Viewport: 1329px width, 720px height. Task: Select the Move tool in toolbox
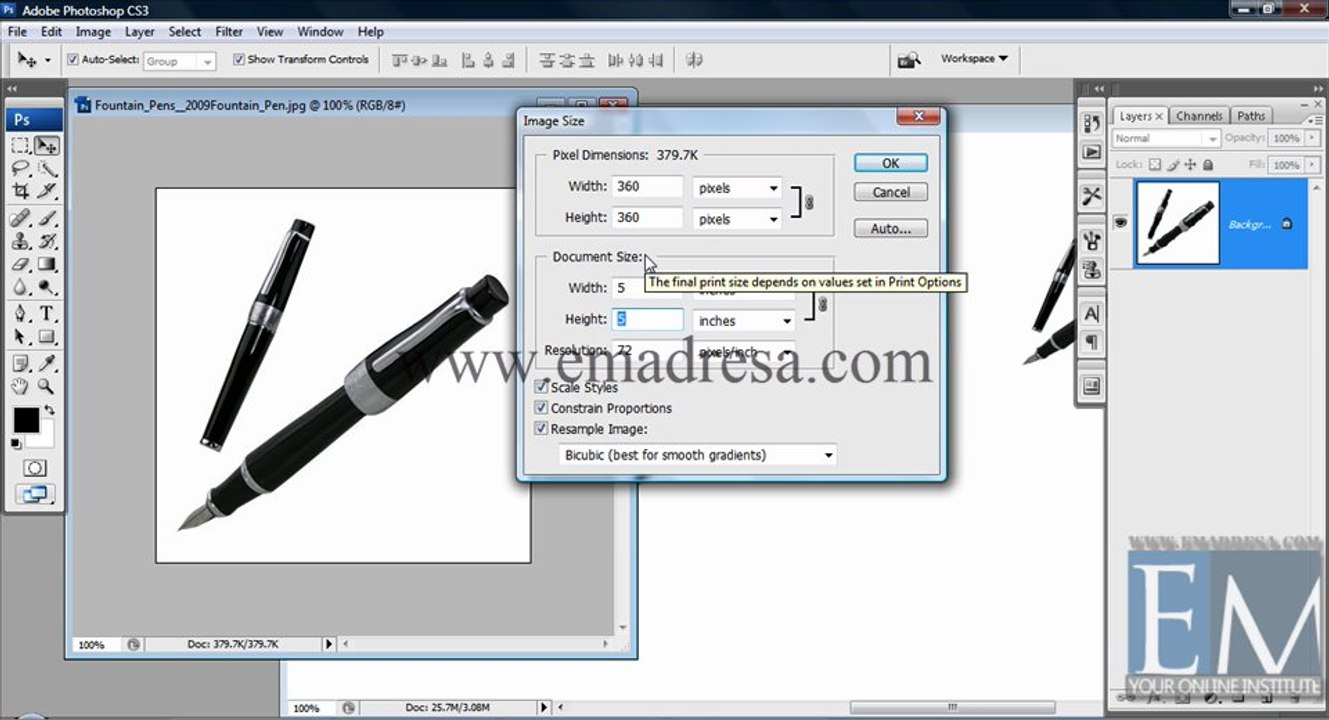tap(47, 146)
